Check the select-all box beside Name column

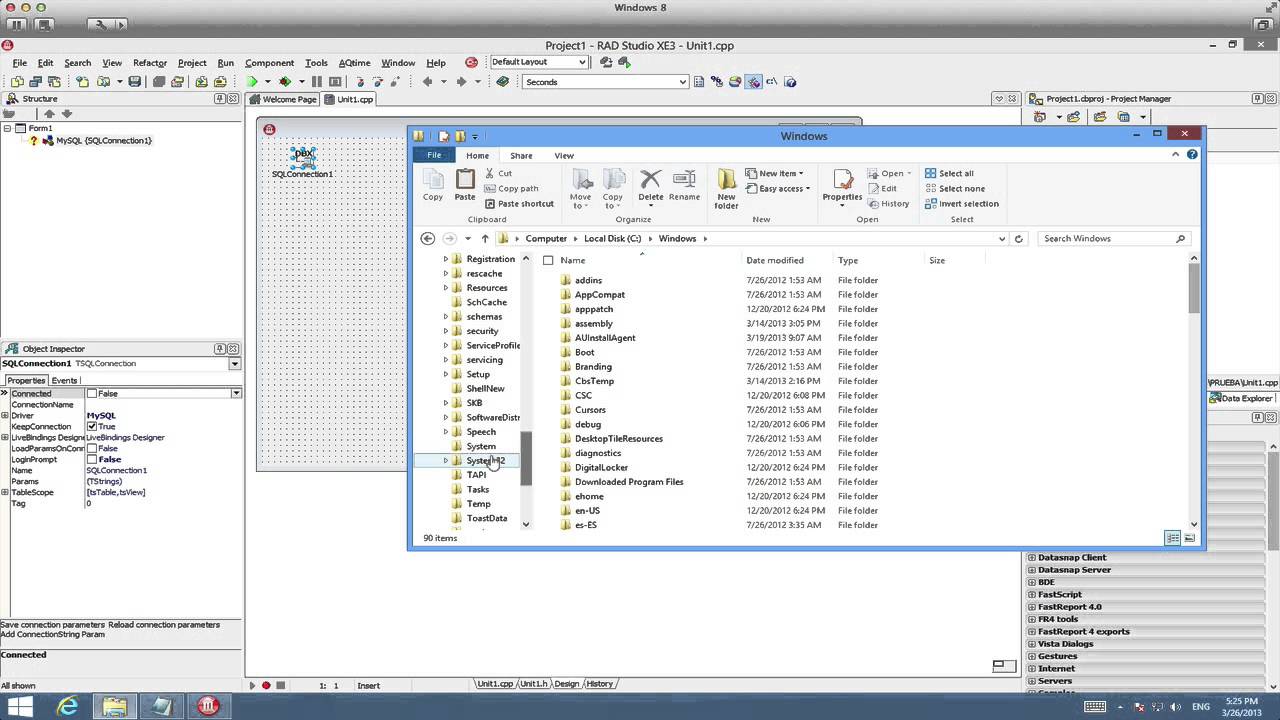[548, 260]
